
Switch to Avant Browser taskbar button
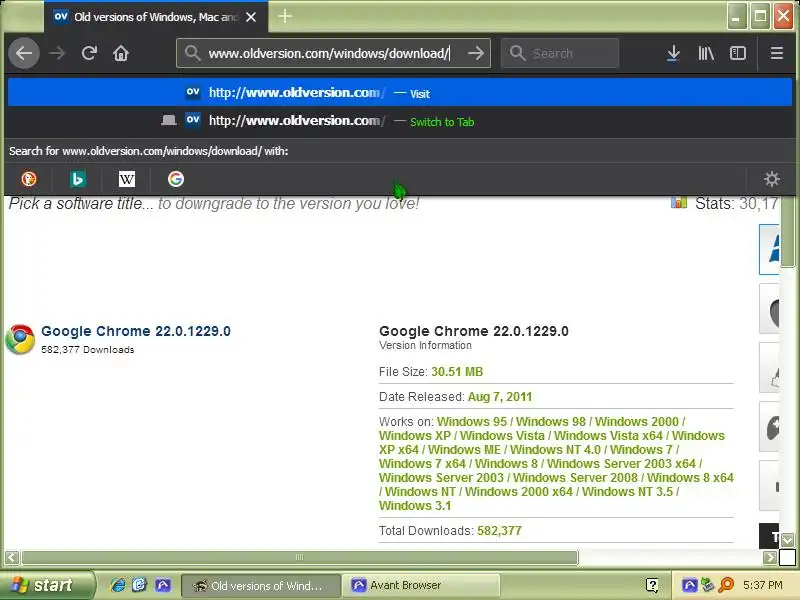(420, 585)
